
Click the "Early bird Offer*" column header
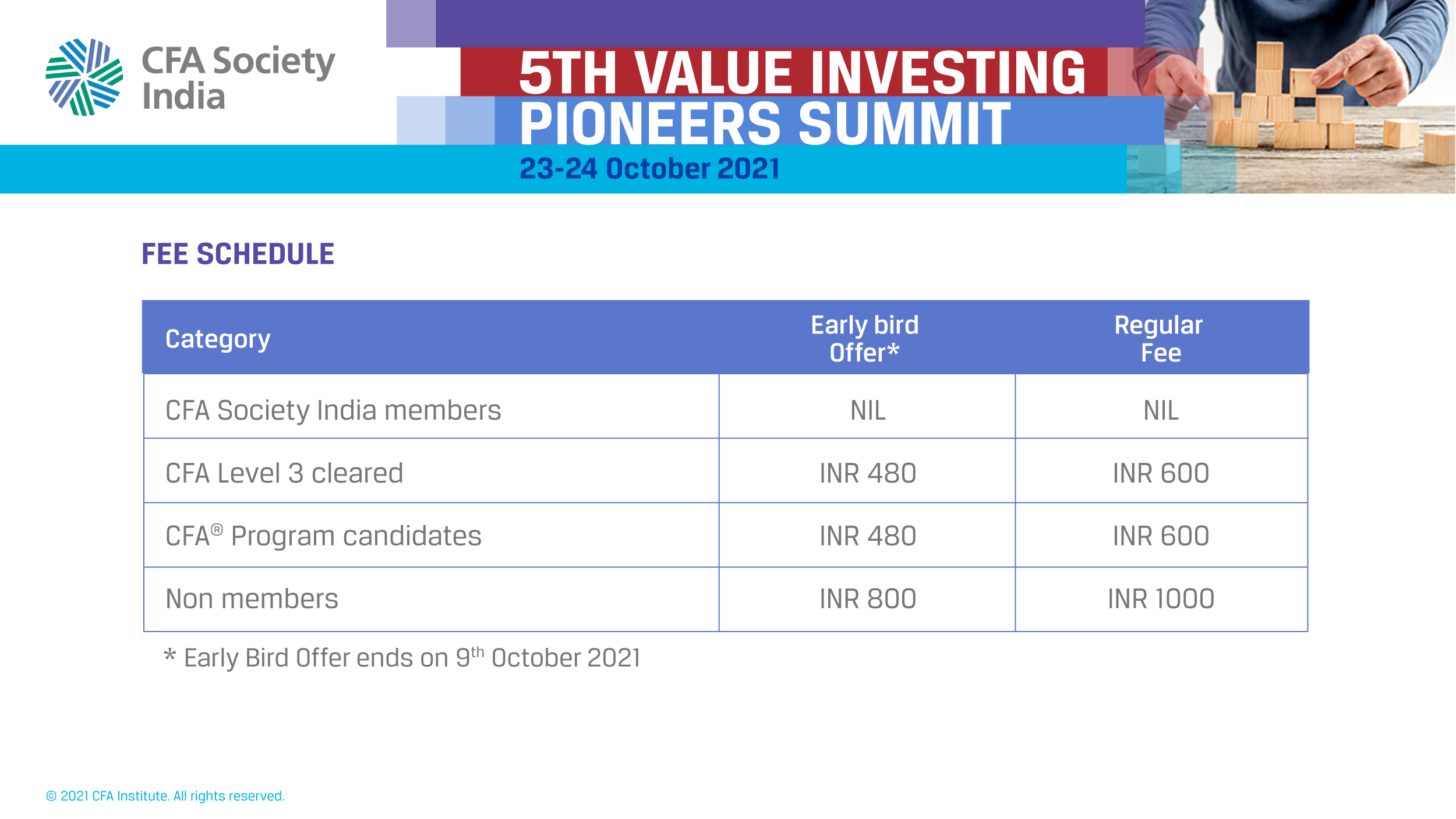pos(864,339)
